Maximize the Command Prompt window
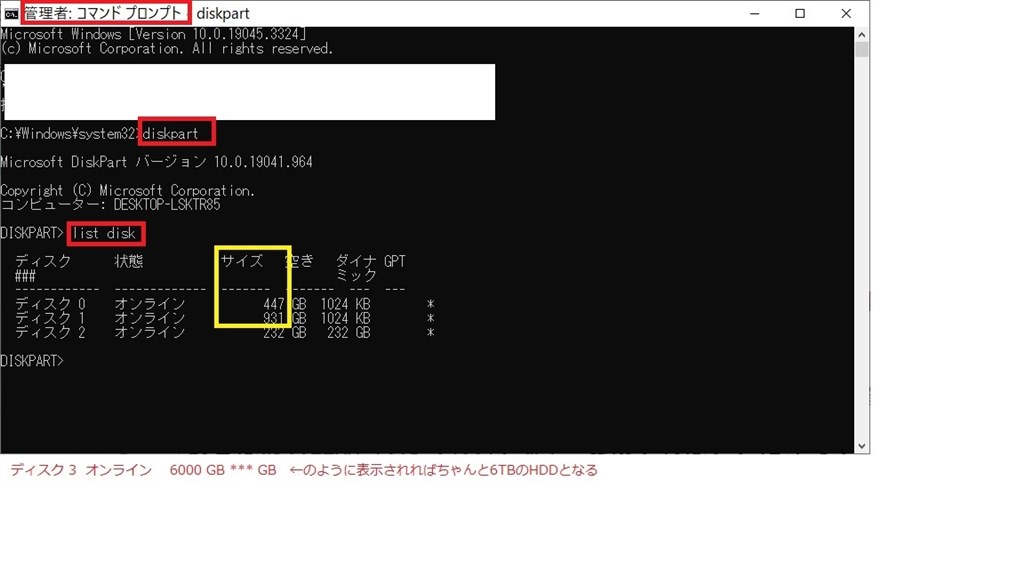 pyautogui.click(x=800, y=13)
